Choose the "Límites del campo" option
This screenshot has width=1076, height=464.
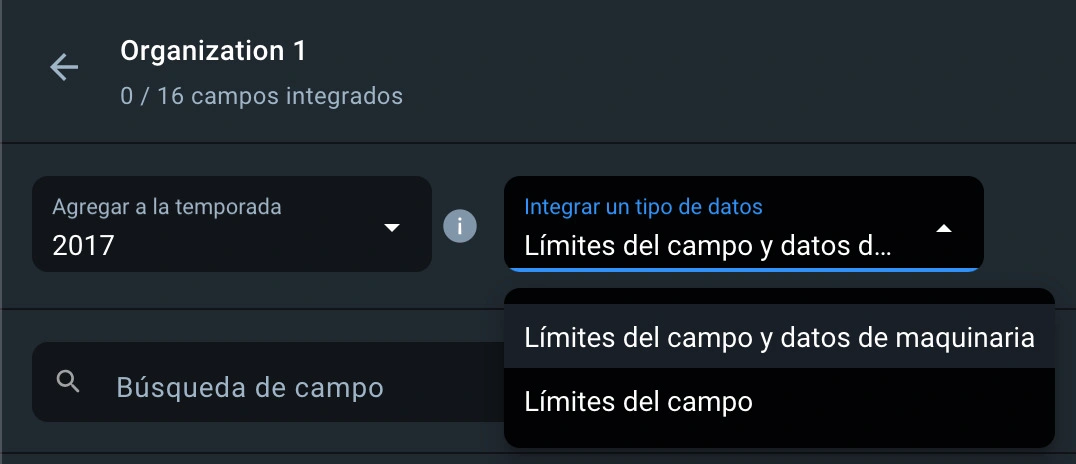click(x=638, y=402)
